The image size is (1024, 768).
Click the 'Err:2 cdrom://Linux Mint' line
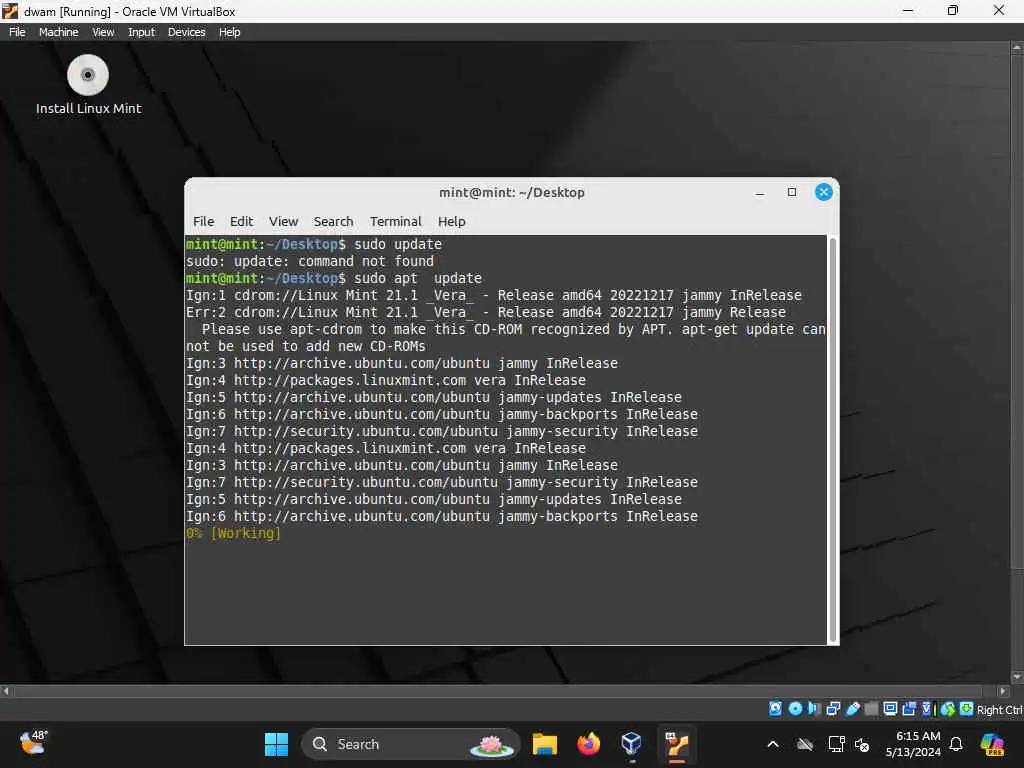pyautogui.click(x=486, y=312)
